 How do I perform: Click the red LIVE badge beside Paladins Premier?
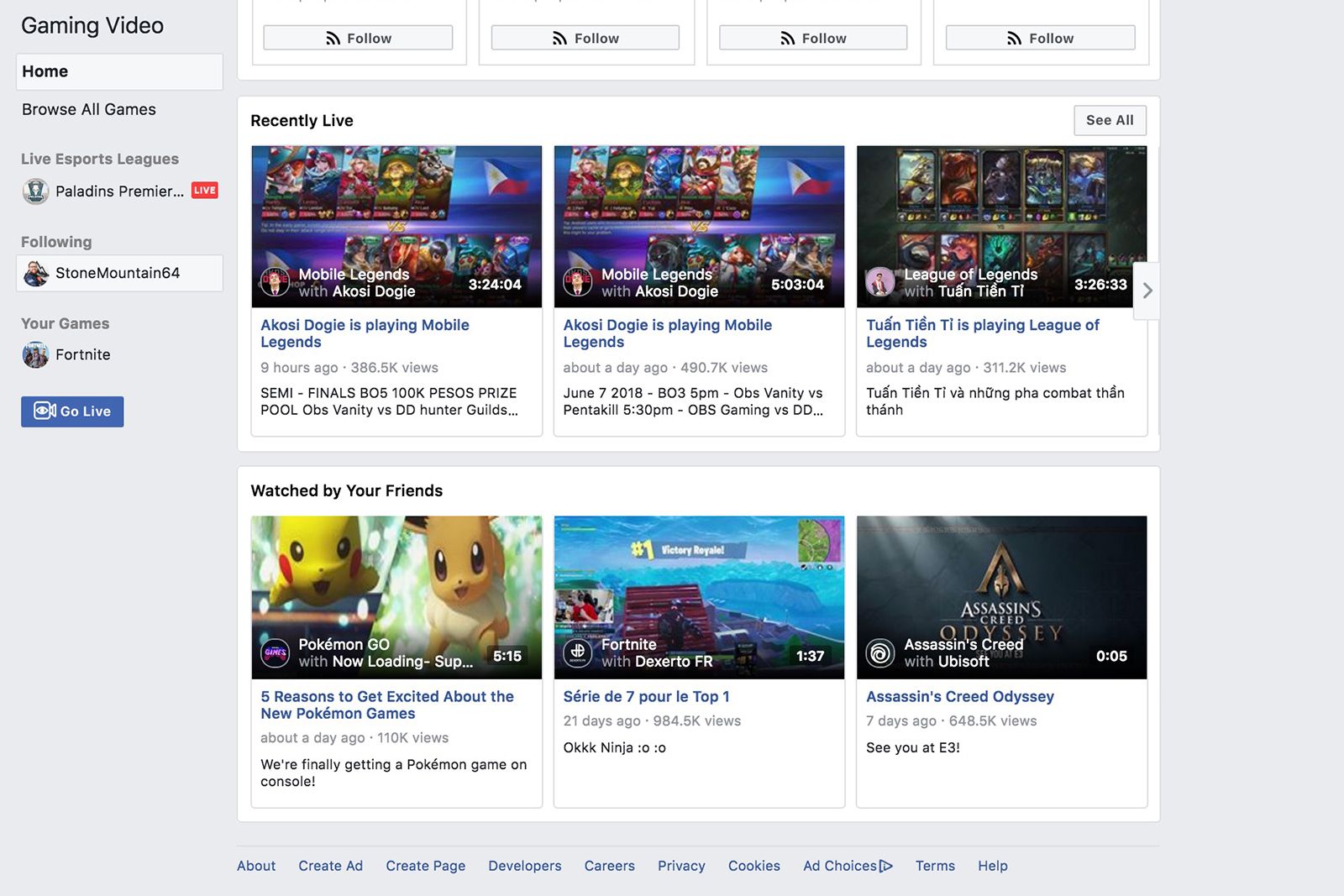204,191
